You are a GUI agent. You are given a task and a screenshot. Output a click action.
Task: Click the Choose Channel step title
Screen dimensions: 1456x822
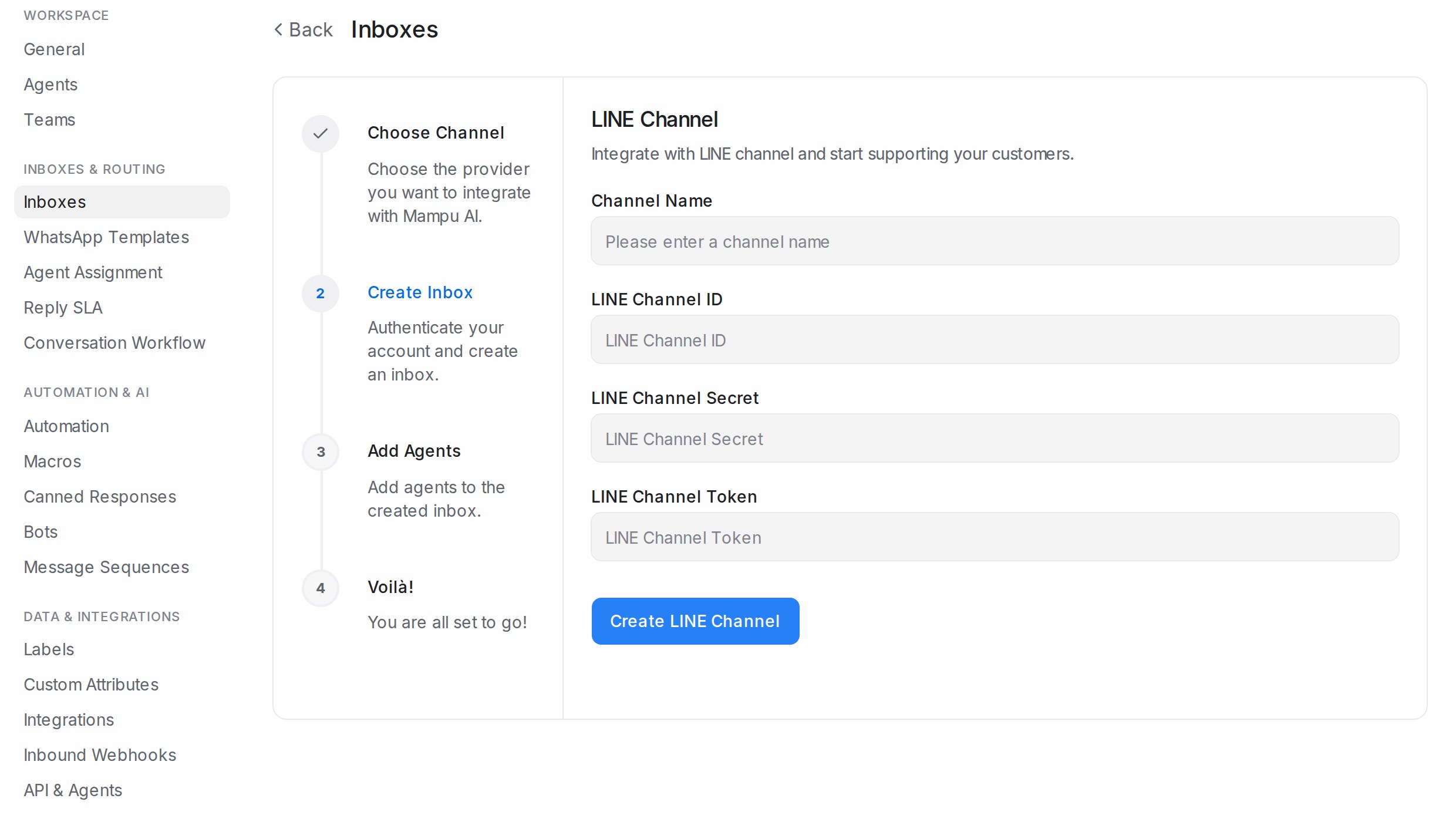coord(436,133)
